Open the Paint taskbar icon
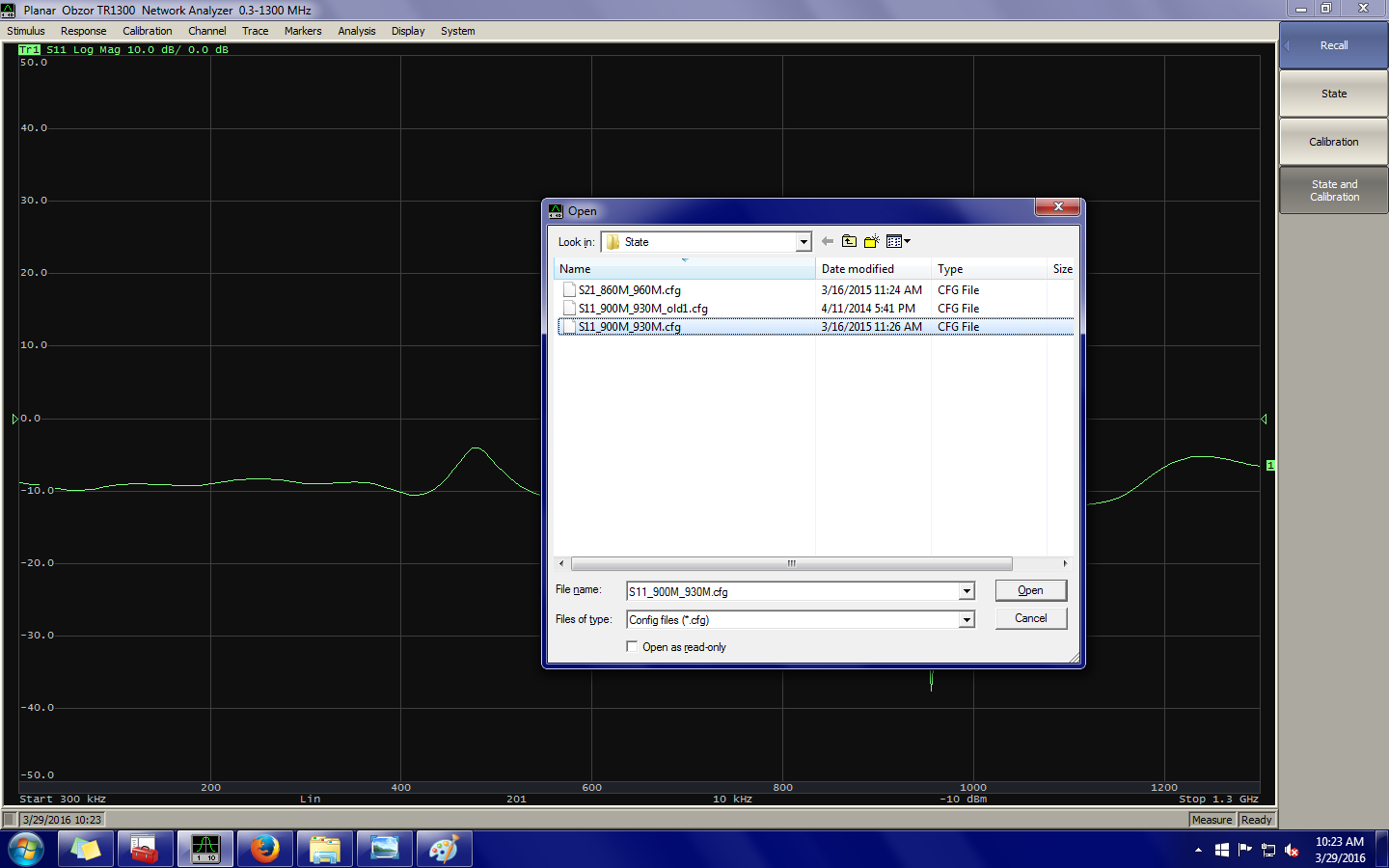This screenshot has width=1389, height=868. (444, 849)
